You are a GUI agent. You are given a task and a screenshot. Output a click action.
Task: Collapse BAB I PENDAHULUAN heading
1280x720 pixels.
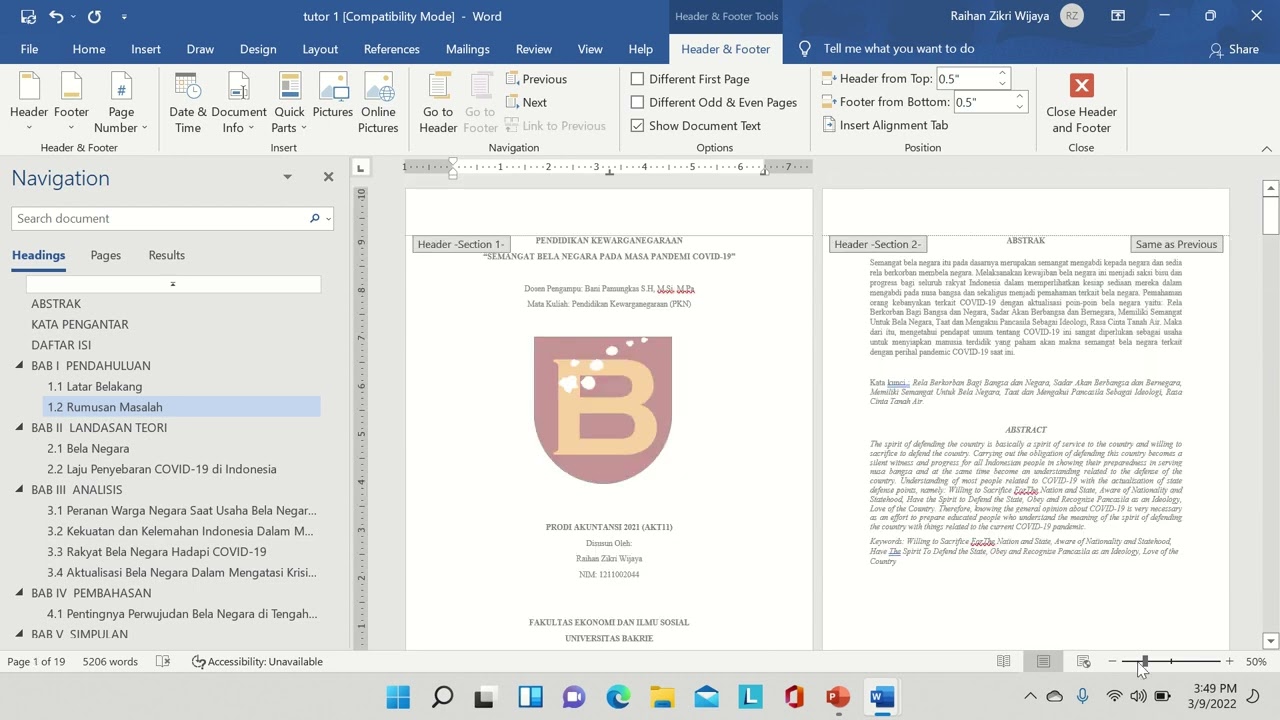tap(19, 366)
